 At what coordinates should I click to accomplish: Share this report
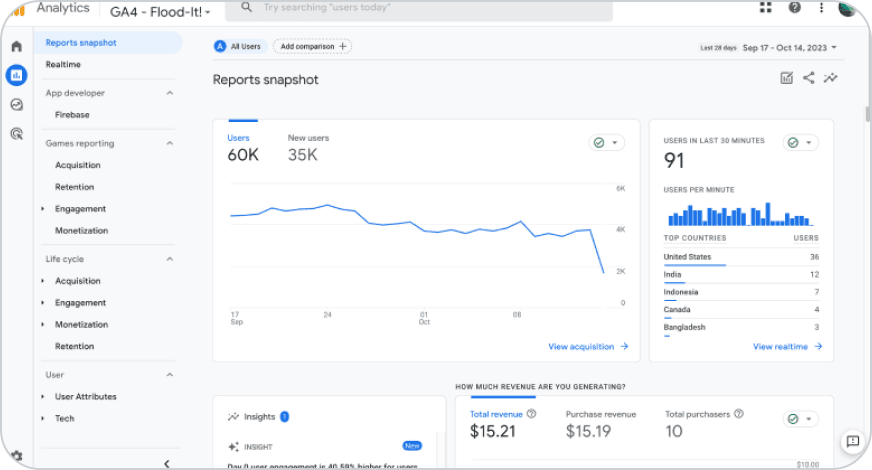click(x=809, y=78)
